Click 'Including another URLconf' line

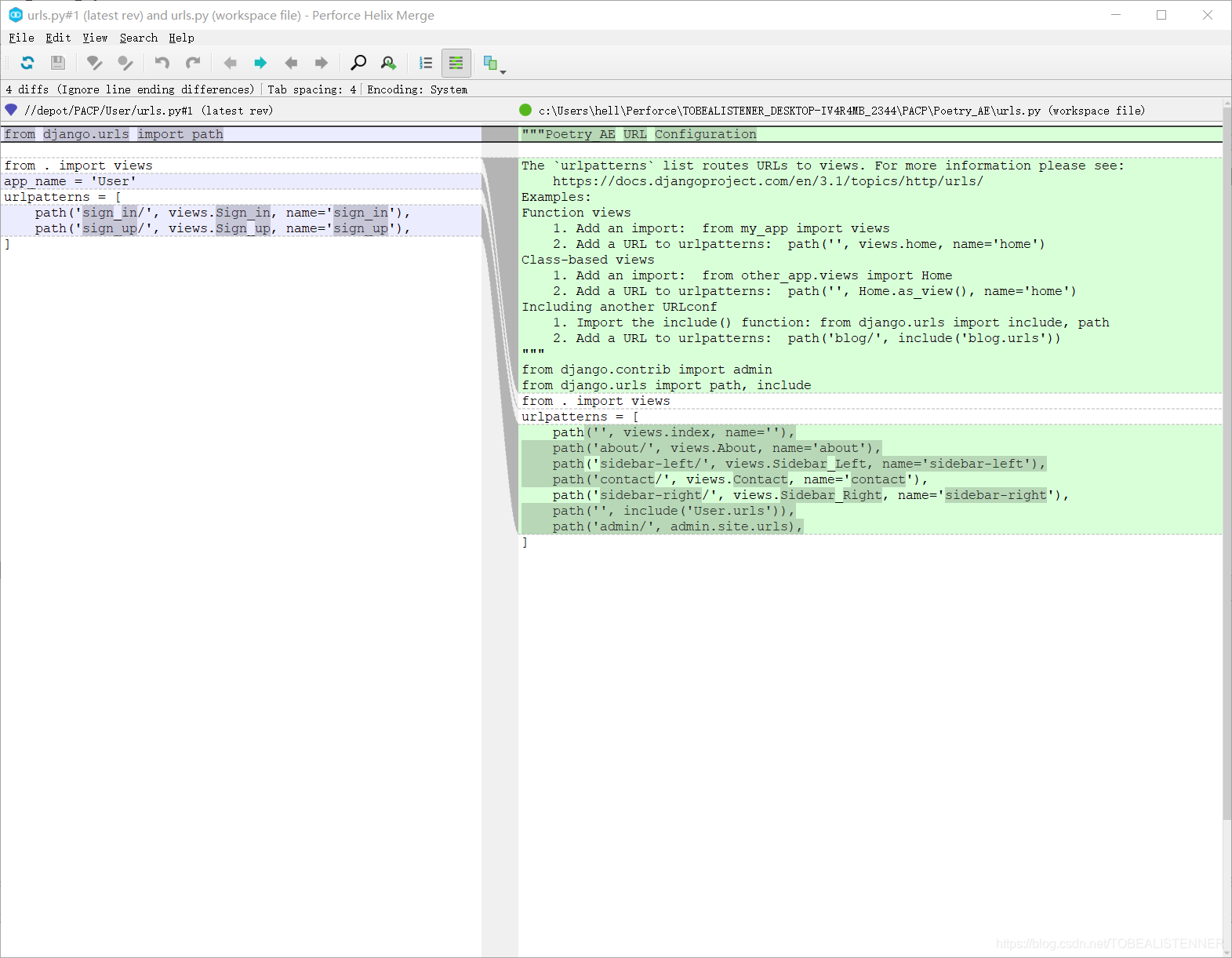click(620, 307)
